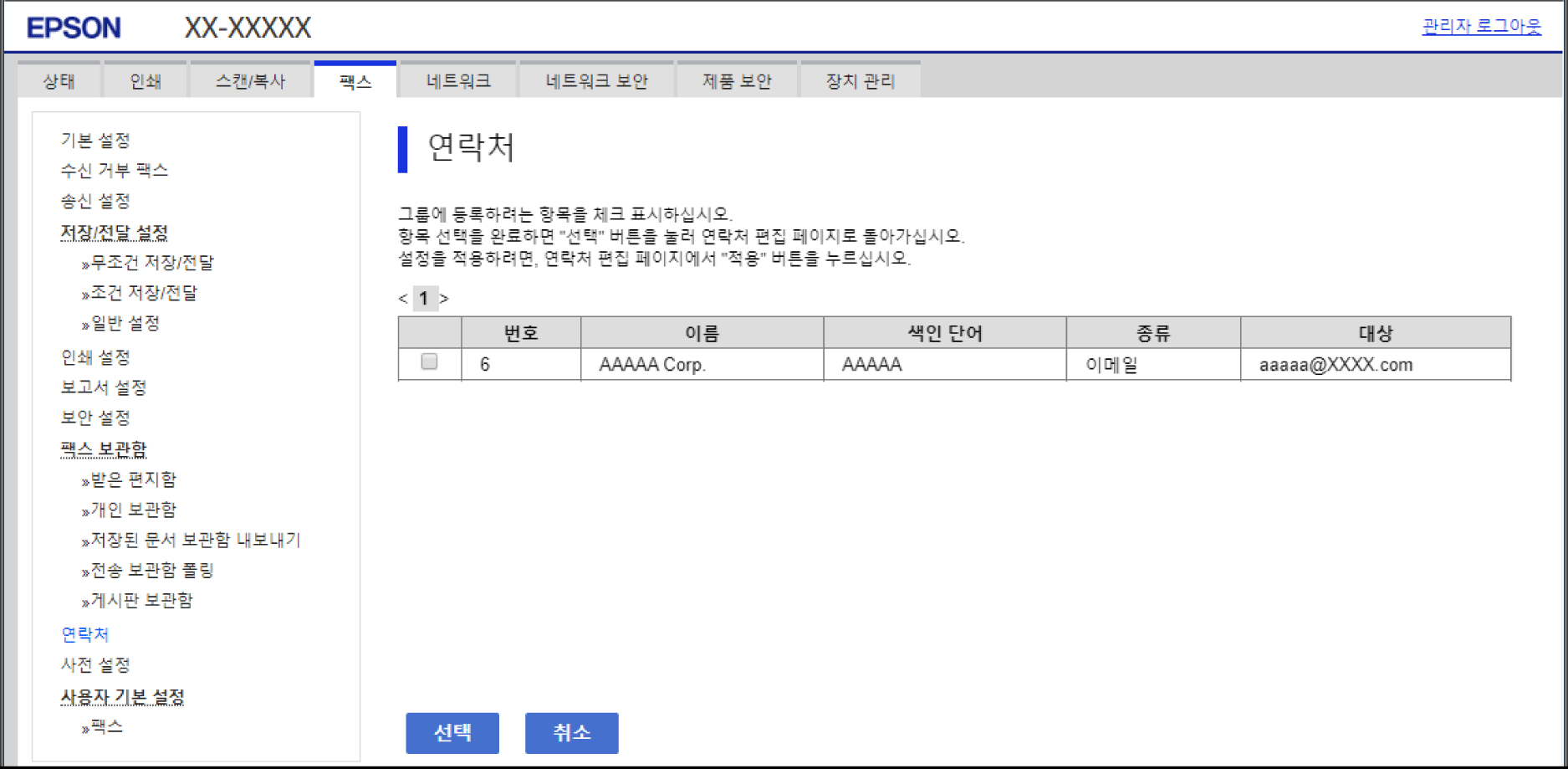Click the 선택 button
The width and height of the screenshot is (1568, 769).
(x=452, y=733)
